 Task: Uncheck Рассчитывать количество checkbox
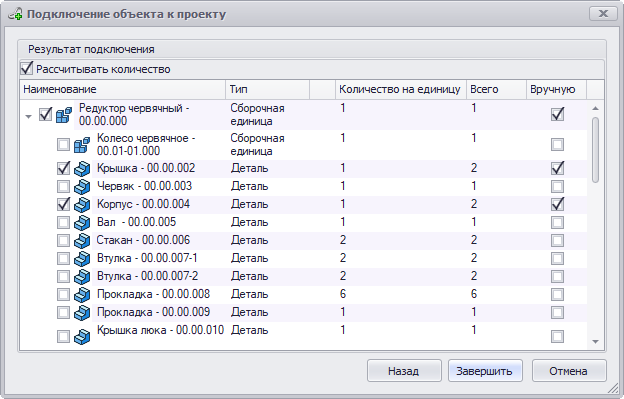click(x=27, y=68)
